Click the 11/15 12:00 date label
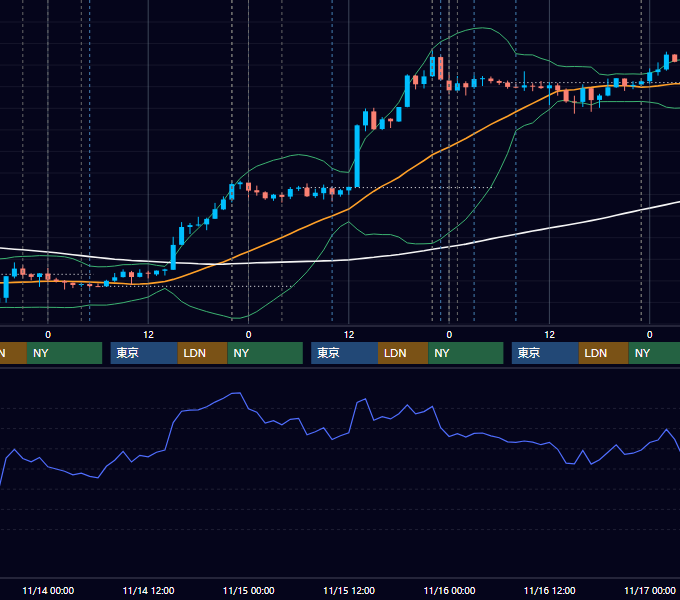 [349, 590]
